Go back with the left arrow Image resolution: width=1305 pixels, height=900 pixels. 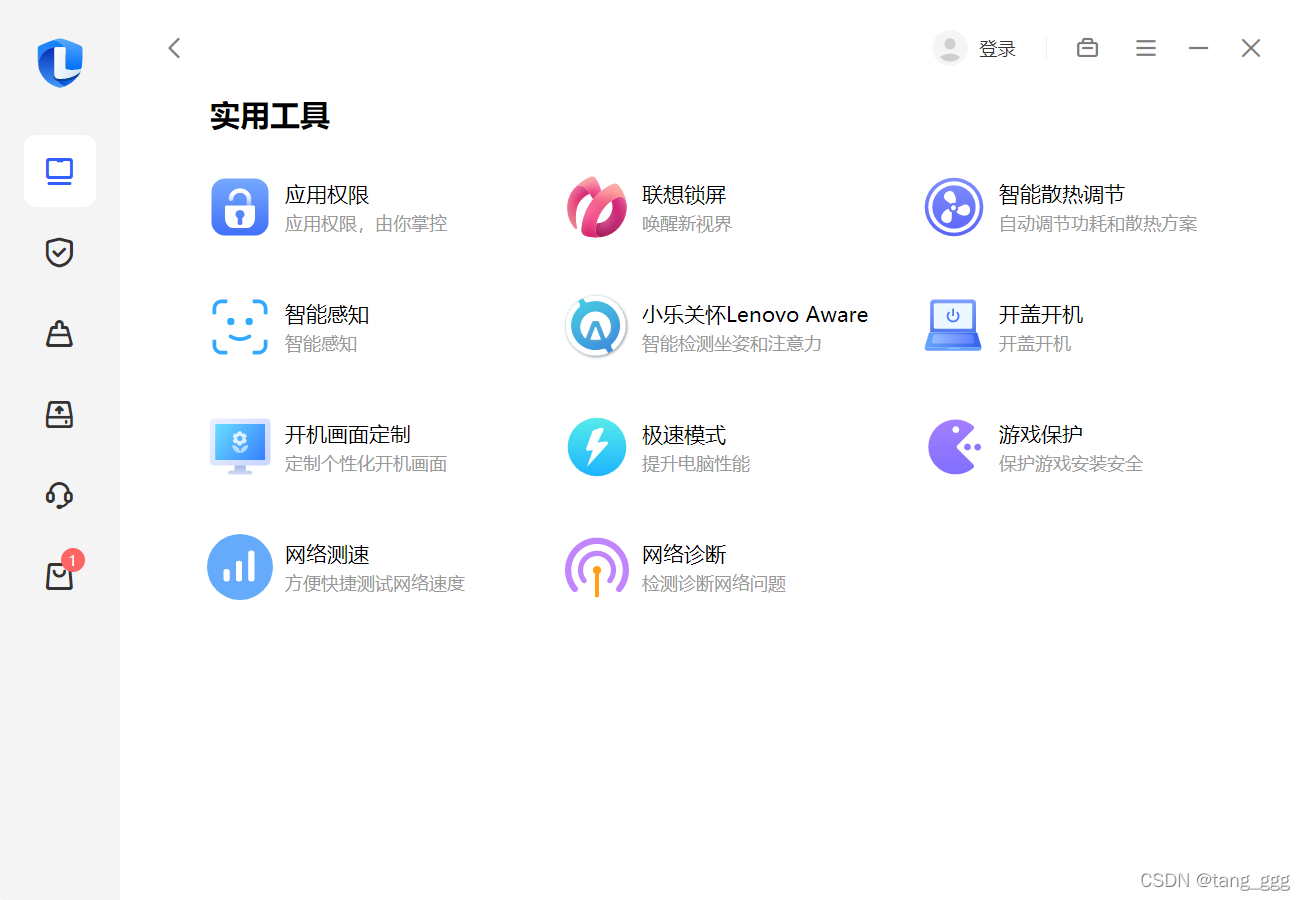(174, 48)
